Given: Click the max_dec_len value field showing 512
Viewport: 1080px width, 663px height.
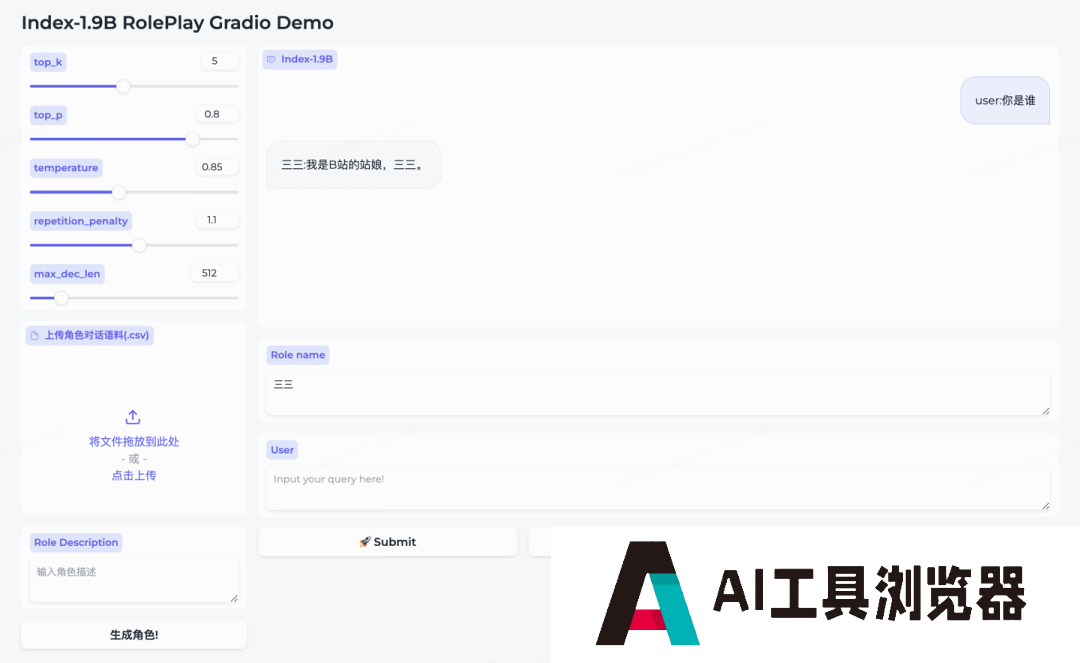Looking at the screenshot, I should pos(215,273).
